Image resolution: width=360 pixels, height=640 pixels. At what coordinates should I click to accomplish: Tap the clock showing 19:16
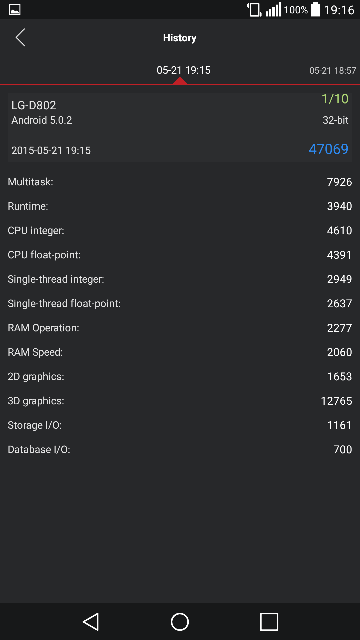pos(339,9)
